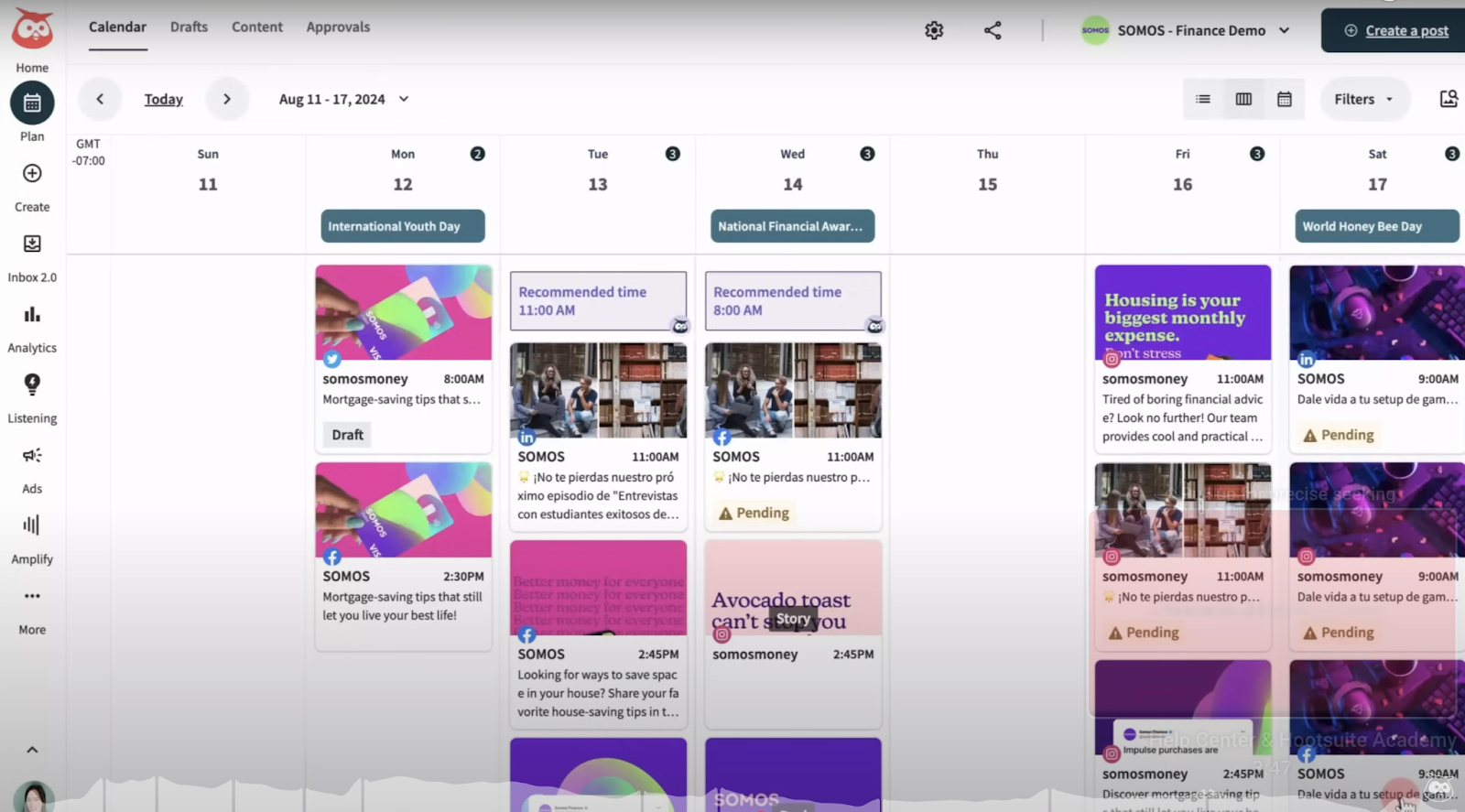1465x812 pixels.
Task: Open Inbox 2.0 from the sidebar
Action: (x=32, y=244)
